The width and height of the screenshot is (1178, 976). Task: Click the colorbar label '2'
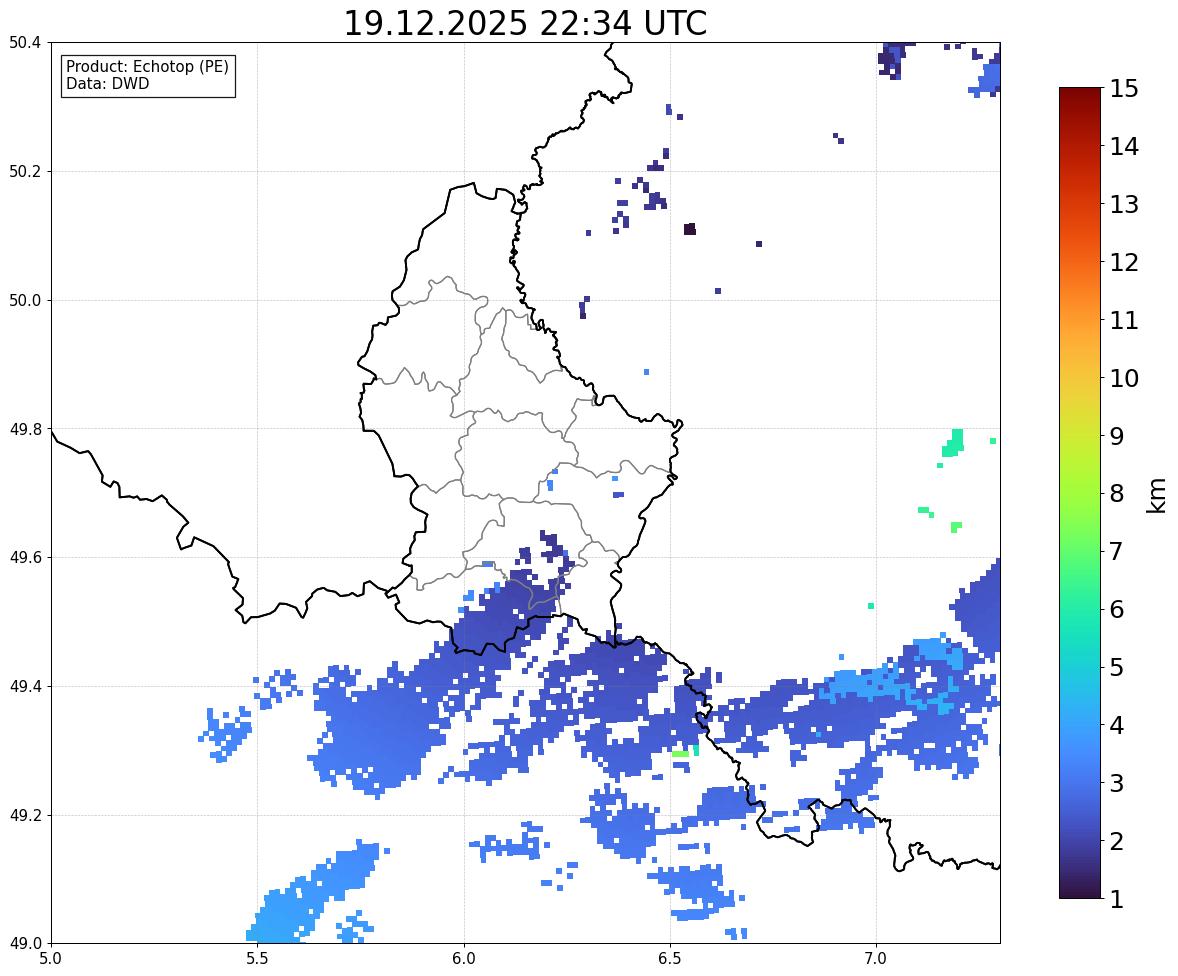point(1117,841)
